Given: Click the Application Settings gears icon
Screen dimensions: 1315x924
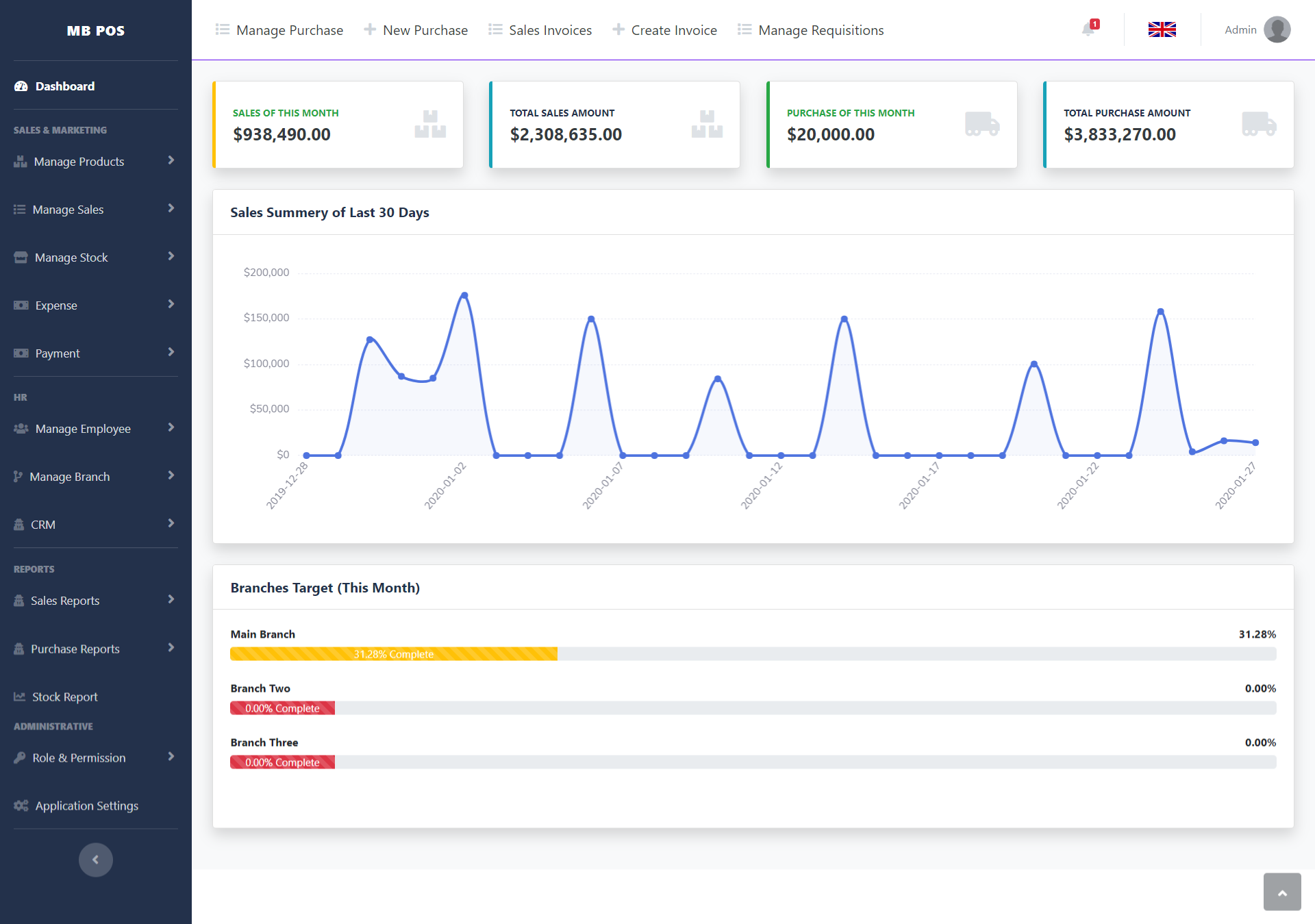Looking at the screenshot, I should coord(21,806).
